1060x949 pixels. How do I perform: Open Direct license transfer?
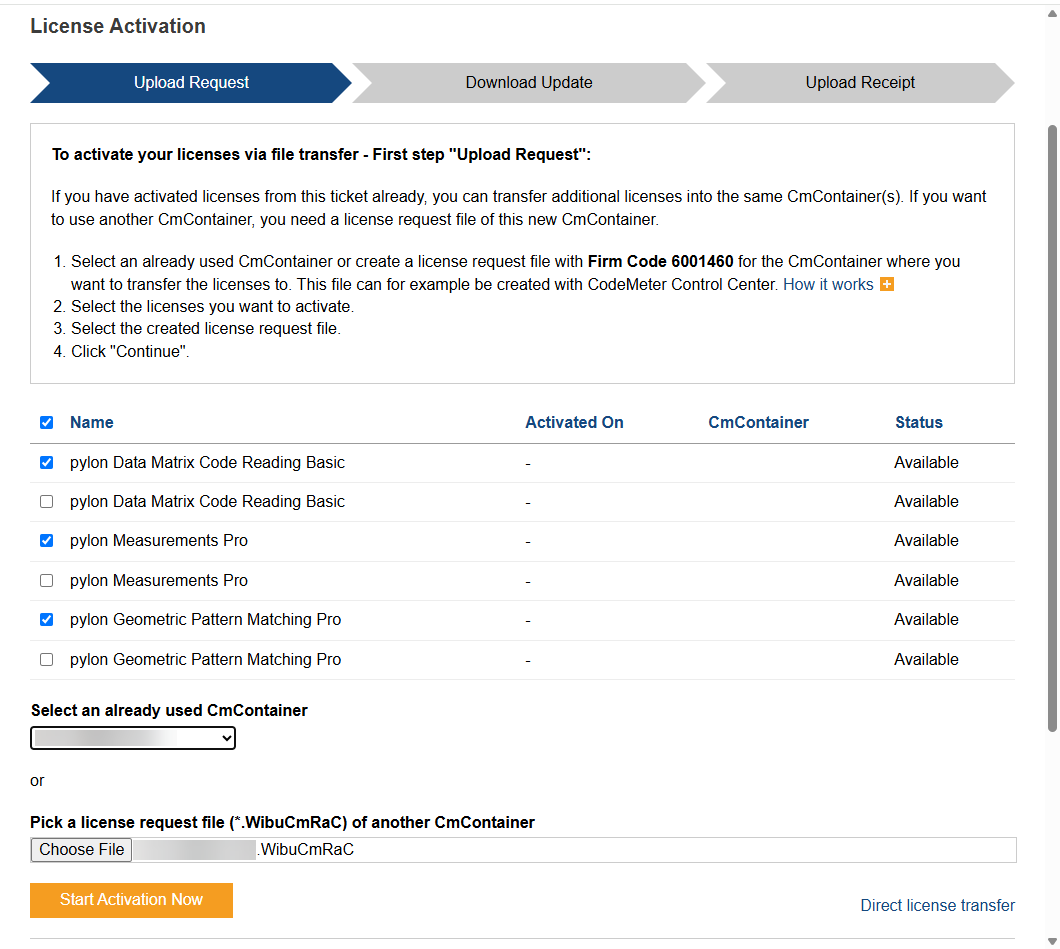937,905
